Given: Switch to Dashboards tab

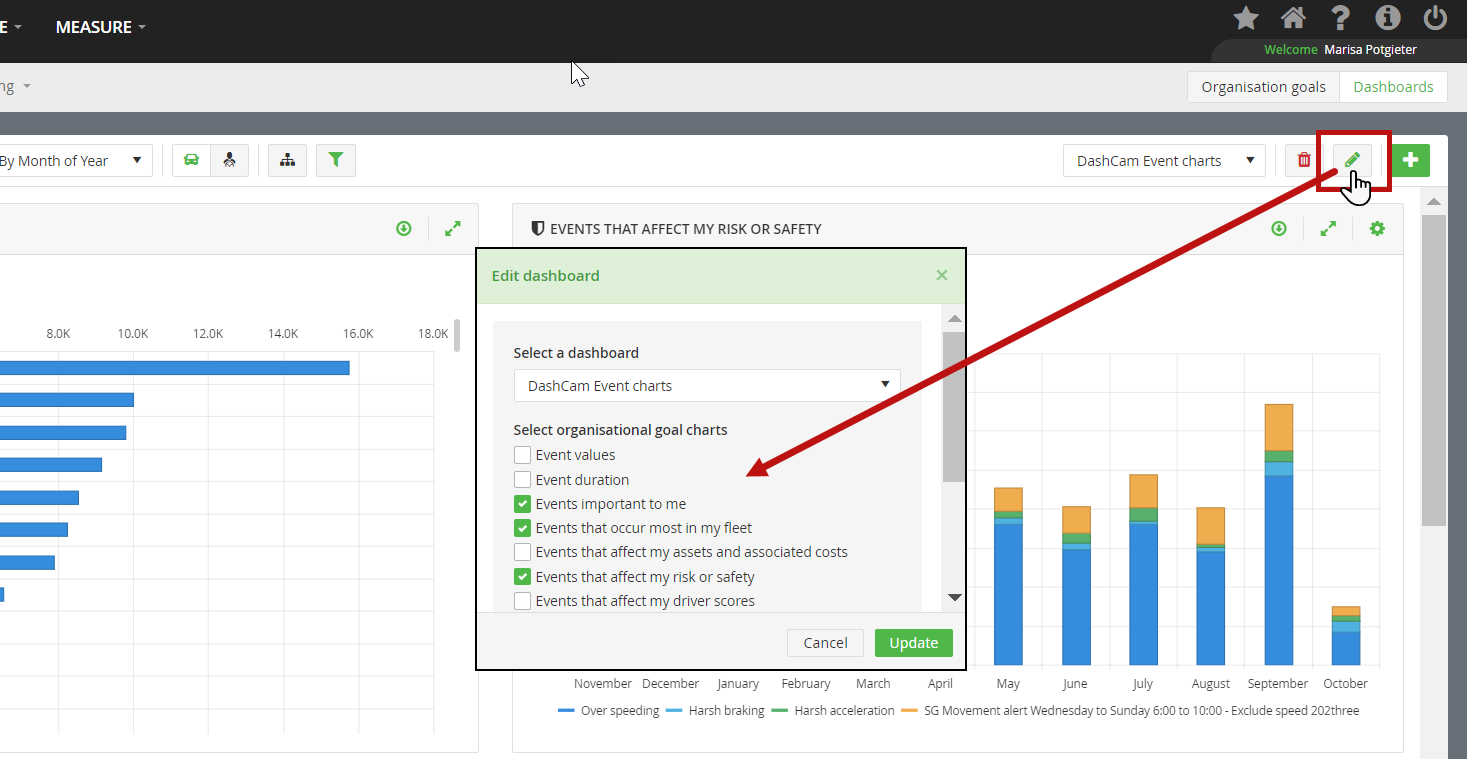Looking at the screenshot, I should point(1393,87).
